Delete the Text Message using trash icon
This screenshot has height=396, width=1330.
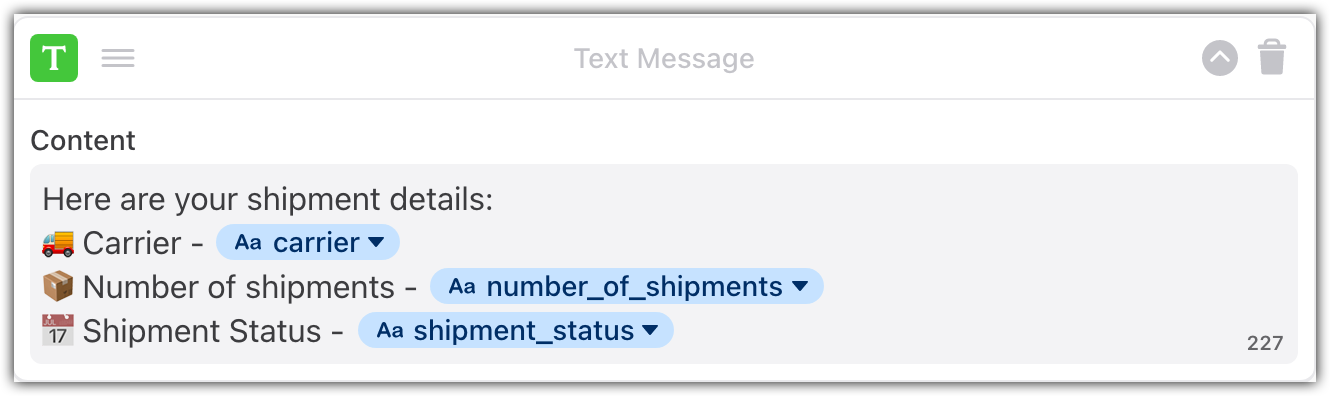click(x=1272, y=58)
